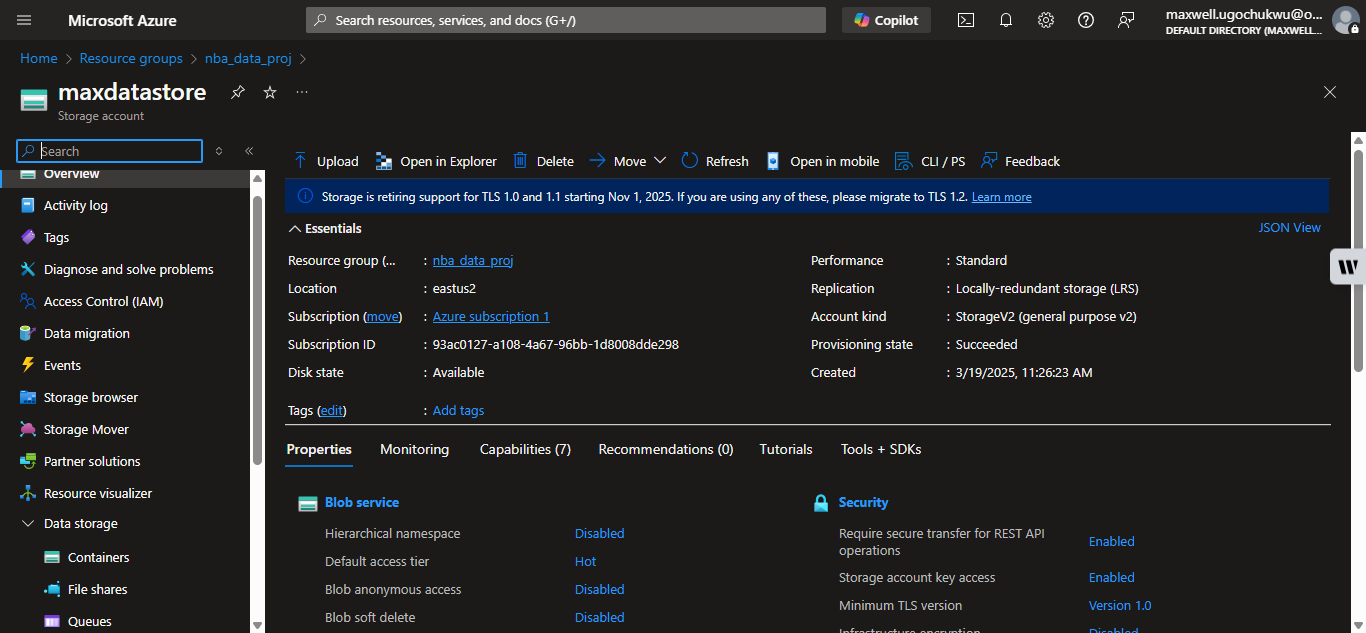Close the maxdatastore blade
This screenshot has height=633, width=1366.
click(1330, 92)
